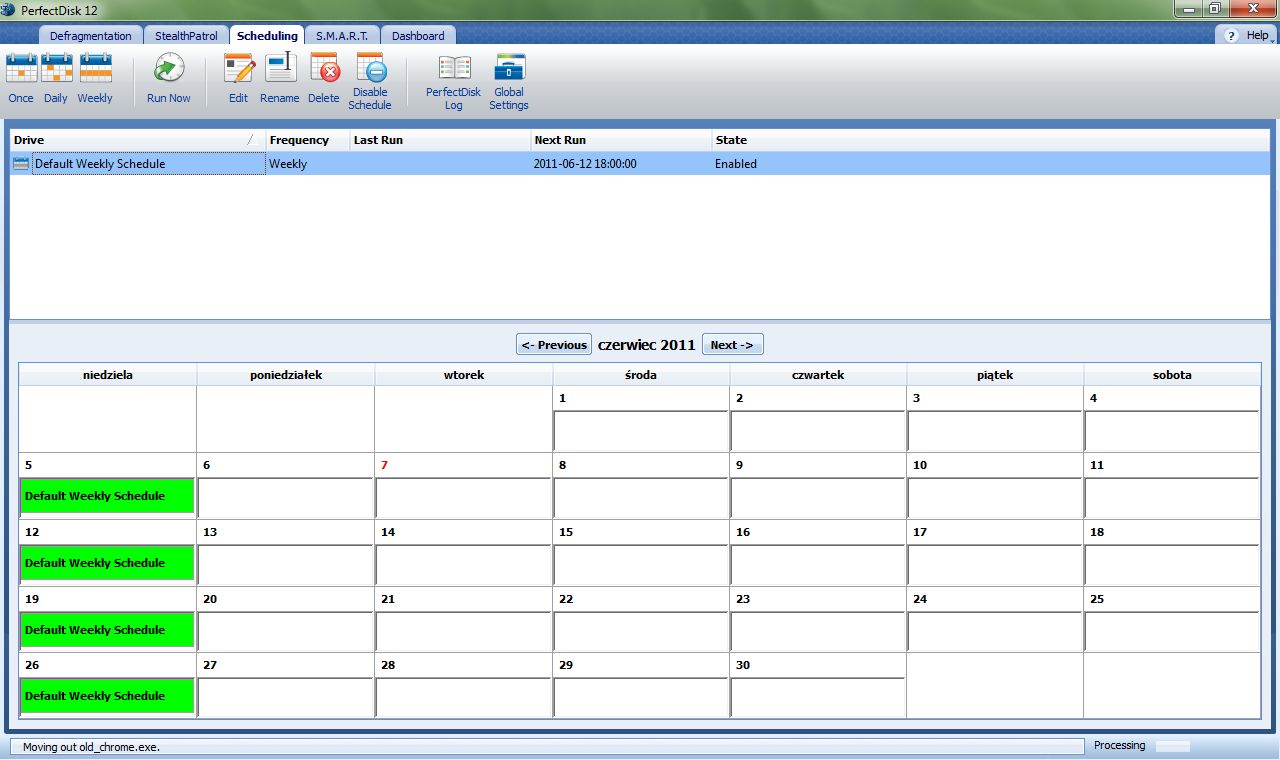
Task: Create a Weekly schedule
Action: pyautogui.click(x=95, y=79)
